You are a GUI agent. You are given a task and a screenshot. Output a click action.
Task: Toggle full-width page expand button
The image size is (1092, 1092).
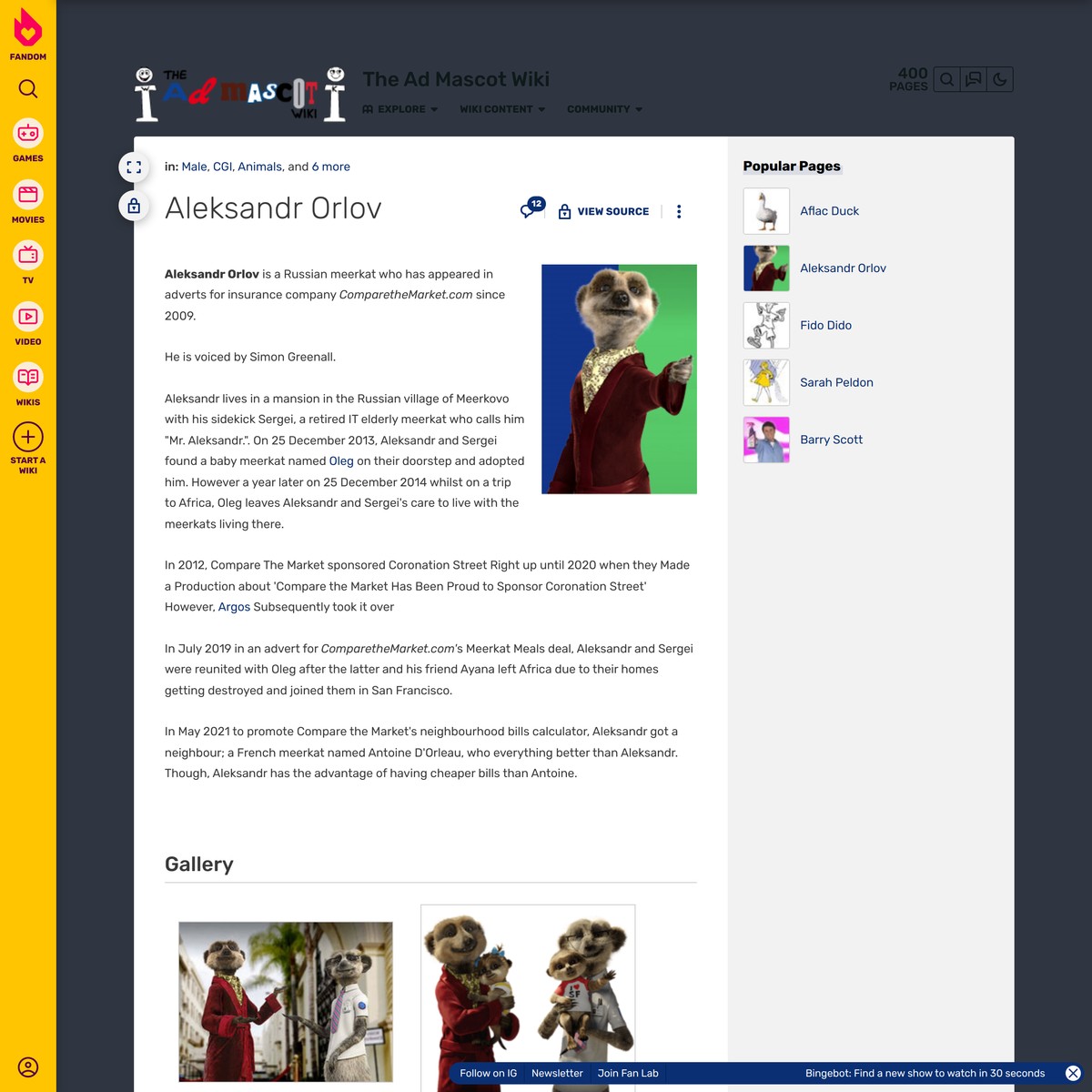134,167
